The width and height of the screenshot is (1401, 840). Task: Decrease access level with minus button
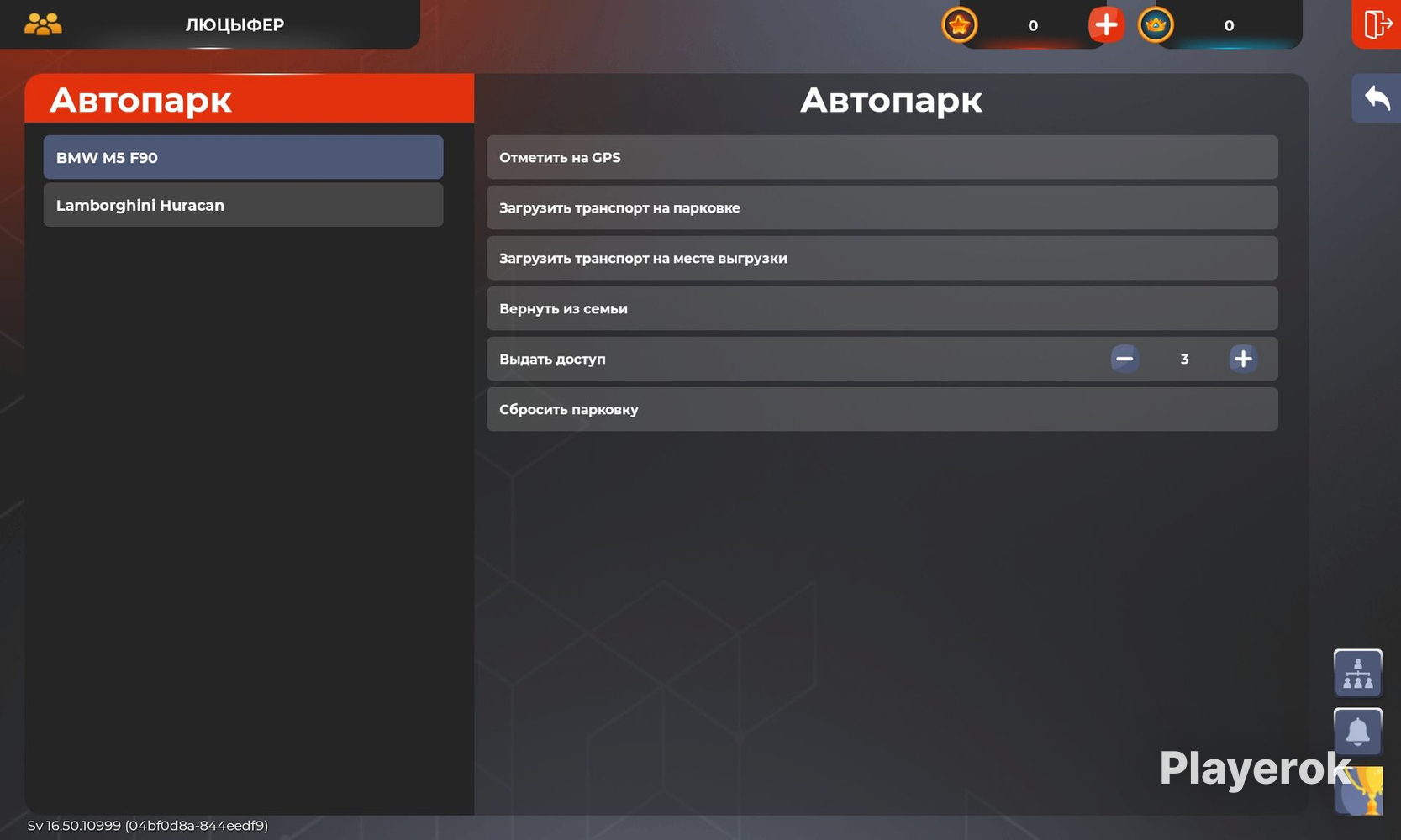[1124, 359]
